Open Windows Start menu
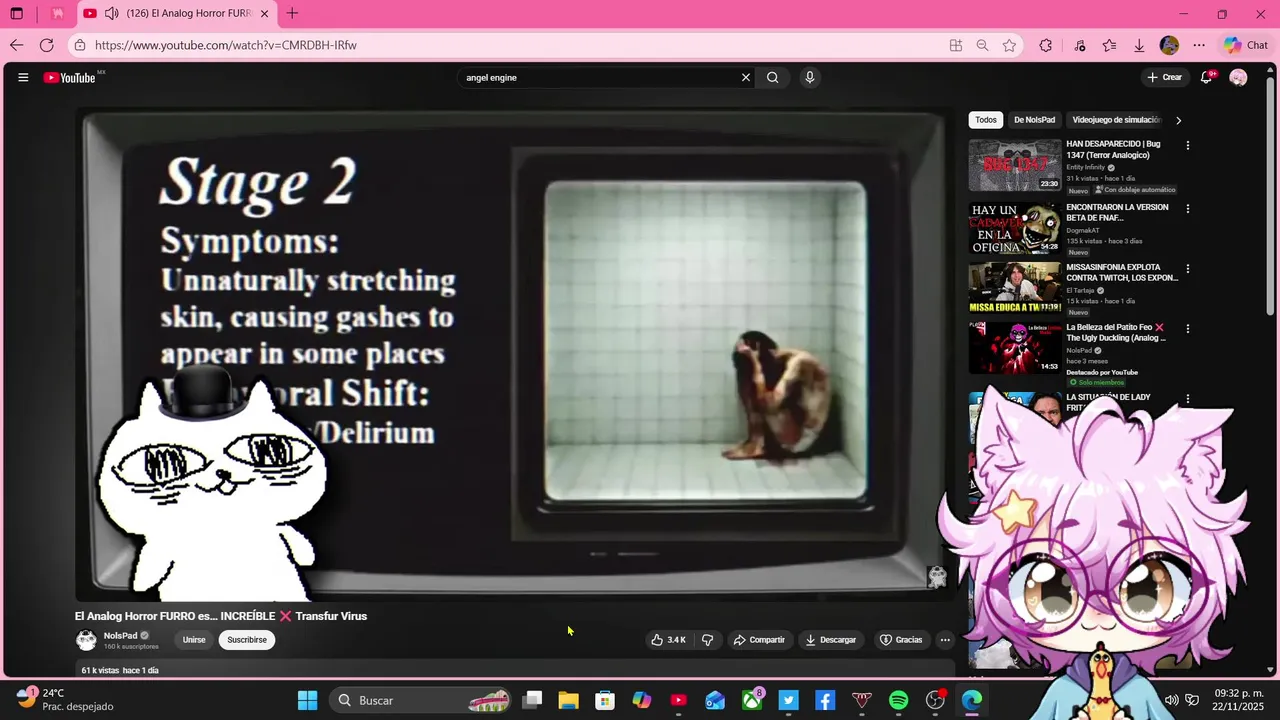The width and height of the screenshot is (1280, 720). pos(308,700)
